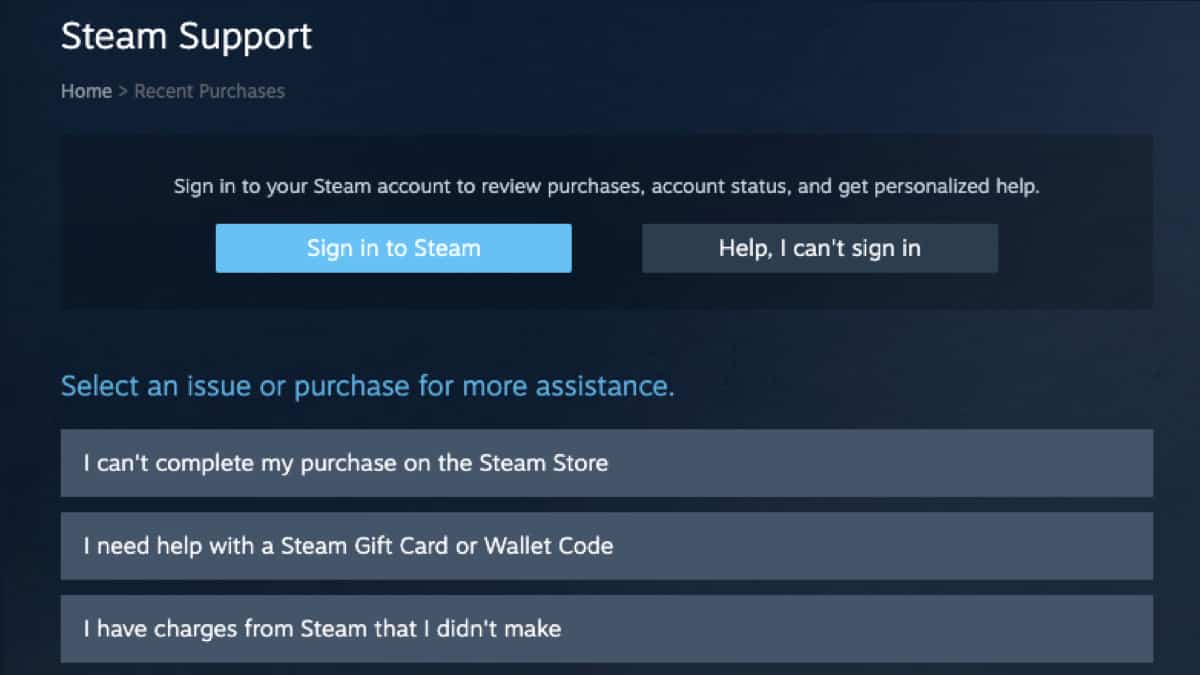Screen dimensions: 1200x675
Task: Click the Steam Support page title
Action: (x=186, y=36)
